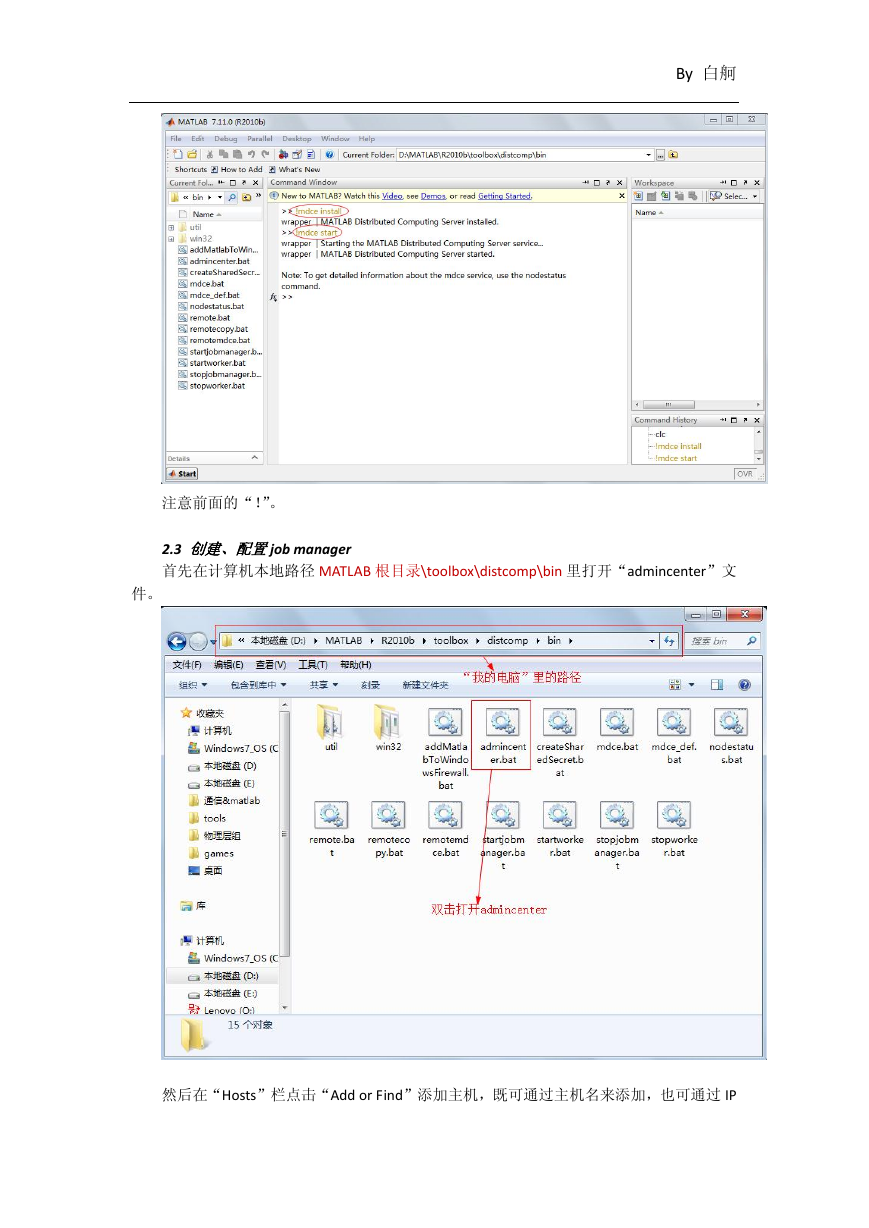Go up one folder level in MATLAB
869x1228 pixels.
pyautogui.click(x=673, y=155)
